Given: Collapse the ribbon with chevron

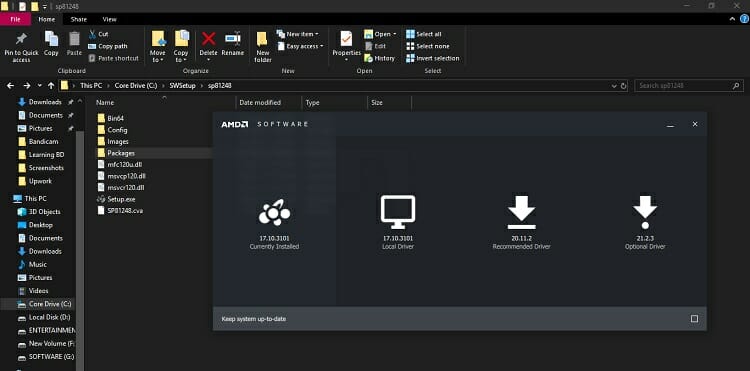Looking at the screenshot, I should point(732,19).
